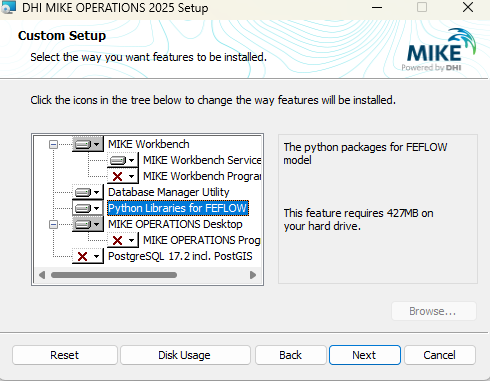The height and width of the screenshot is (381, 490).
Task: Click left arrow of tree horizontal scrollbar
Action: 42,275
